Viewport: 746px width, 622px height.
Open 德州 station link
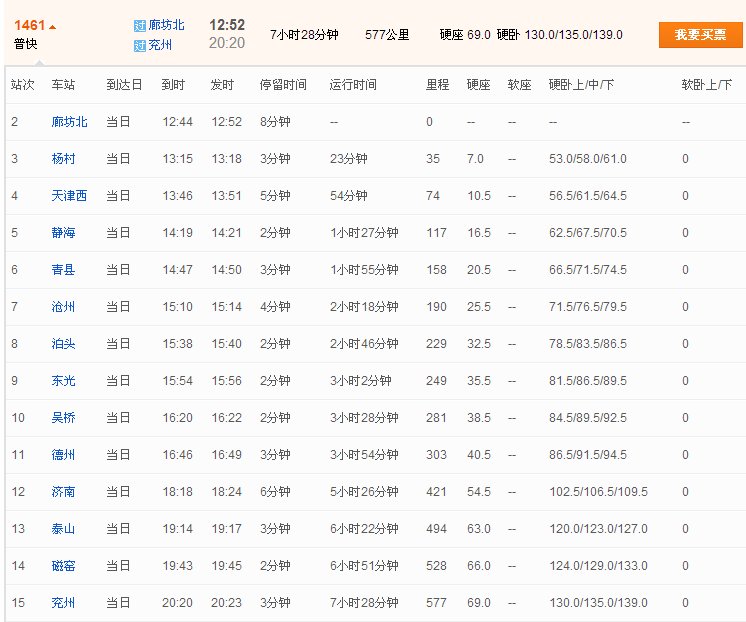[x=63, y=455]
